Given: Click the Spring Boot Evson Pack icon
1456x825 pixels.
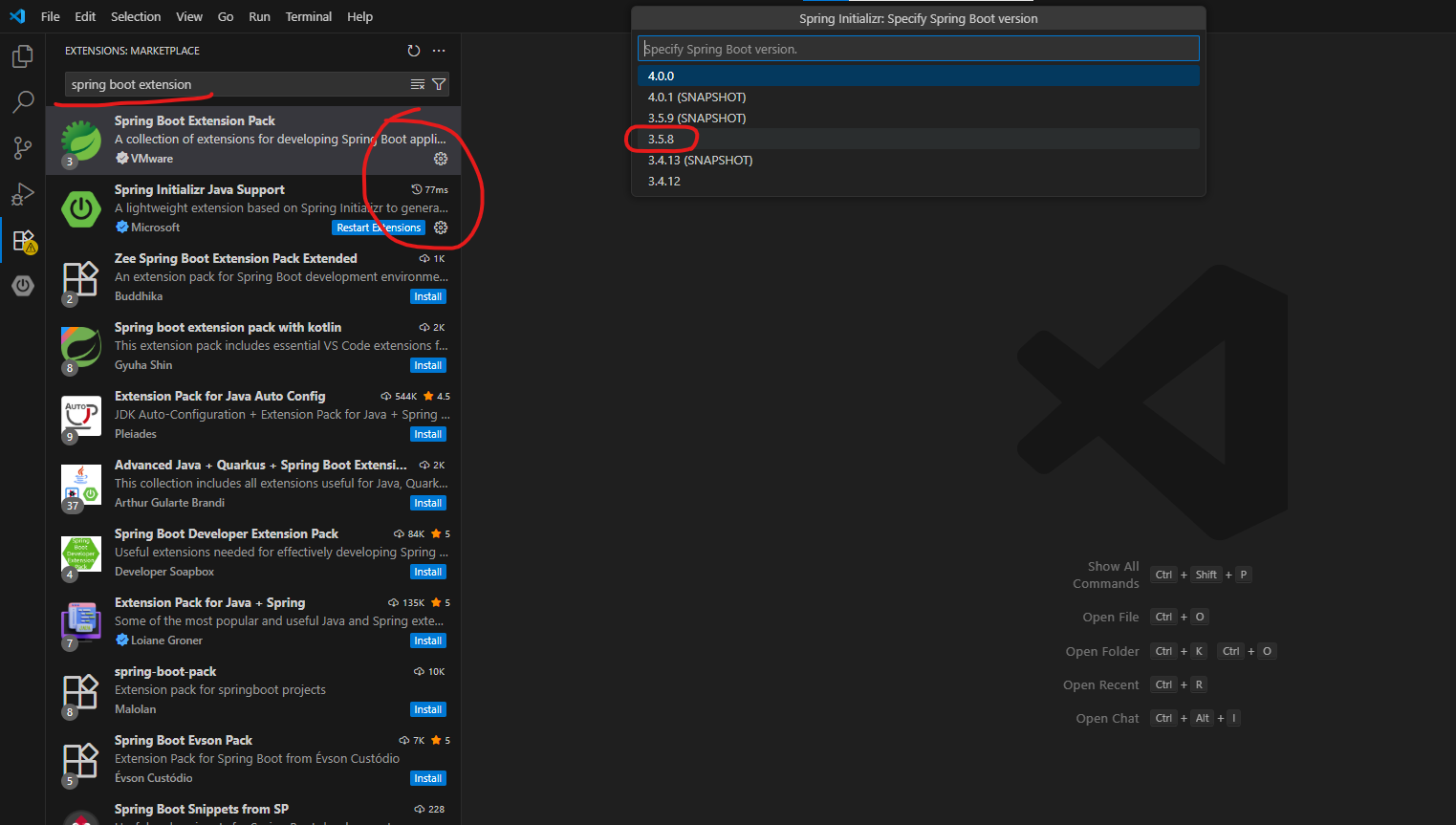Looking at the screenshot, I should [x=81, y=760].
